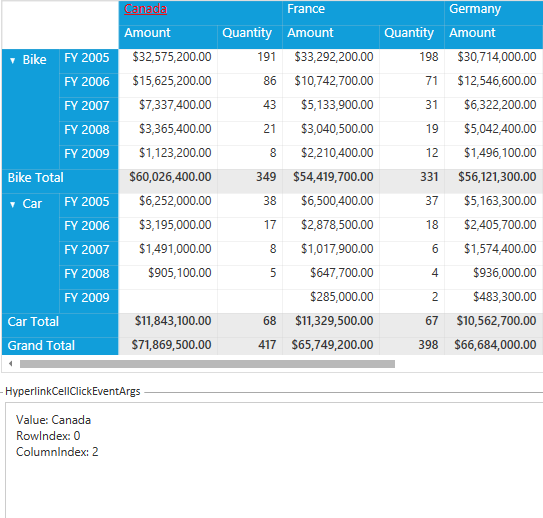Select cell $33,292,200.00
This screenshot has height=518, width=543.
pyautogui.click(x=331, y=61)
